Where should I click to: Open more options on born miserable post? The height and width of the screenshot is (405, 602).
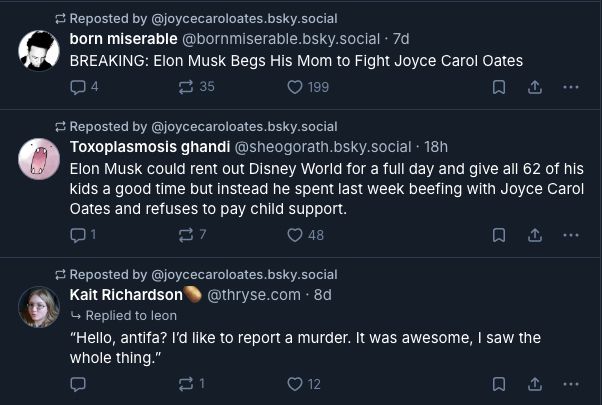pyautogui.click(x=571, y=87)
